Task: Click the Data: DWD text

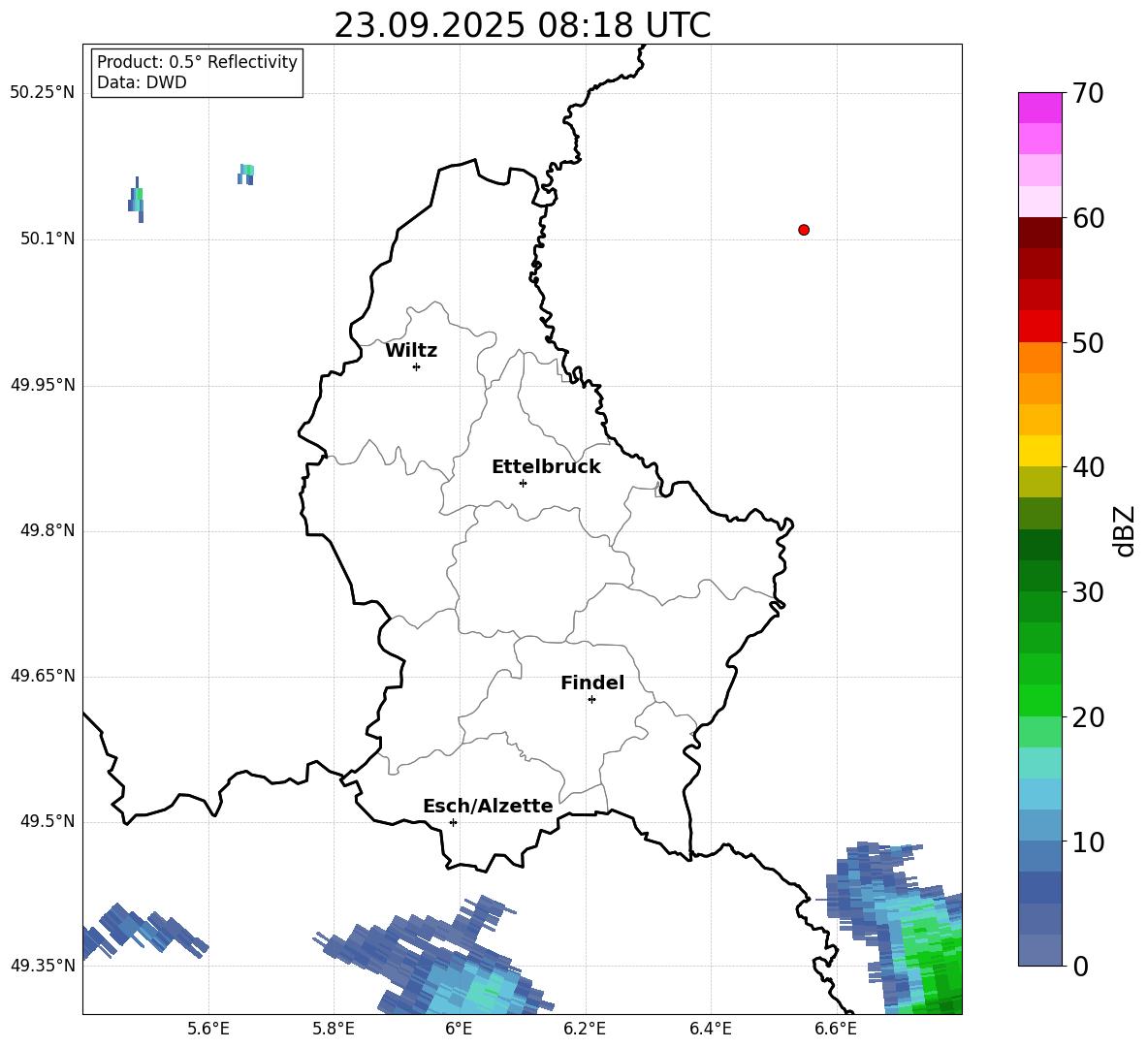Action: (142, 82)
